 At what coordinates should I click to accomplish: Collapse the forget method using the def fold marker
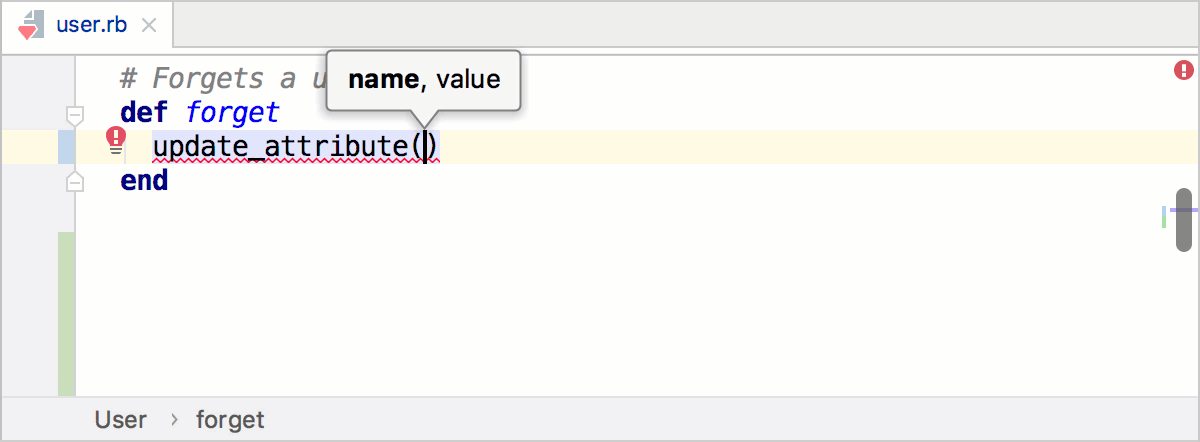(74, 113)
